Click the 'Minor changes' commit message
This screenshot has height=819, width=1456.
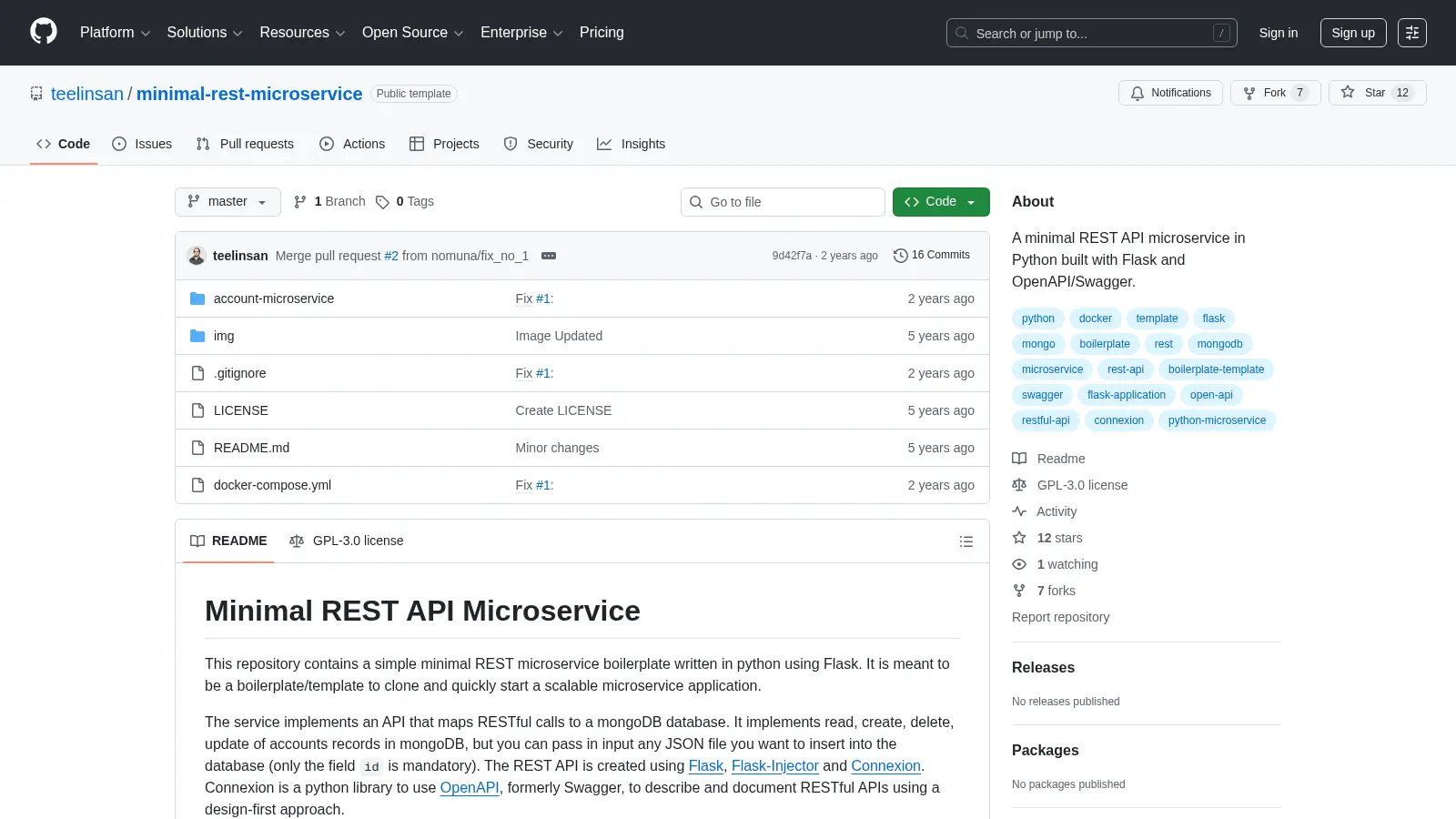557,448
